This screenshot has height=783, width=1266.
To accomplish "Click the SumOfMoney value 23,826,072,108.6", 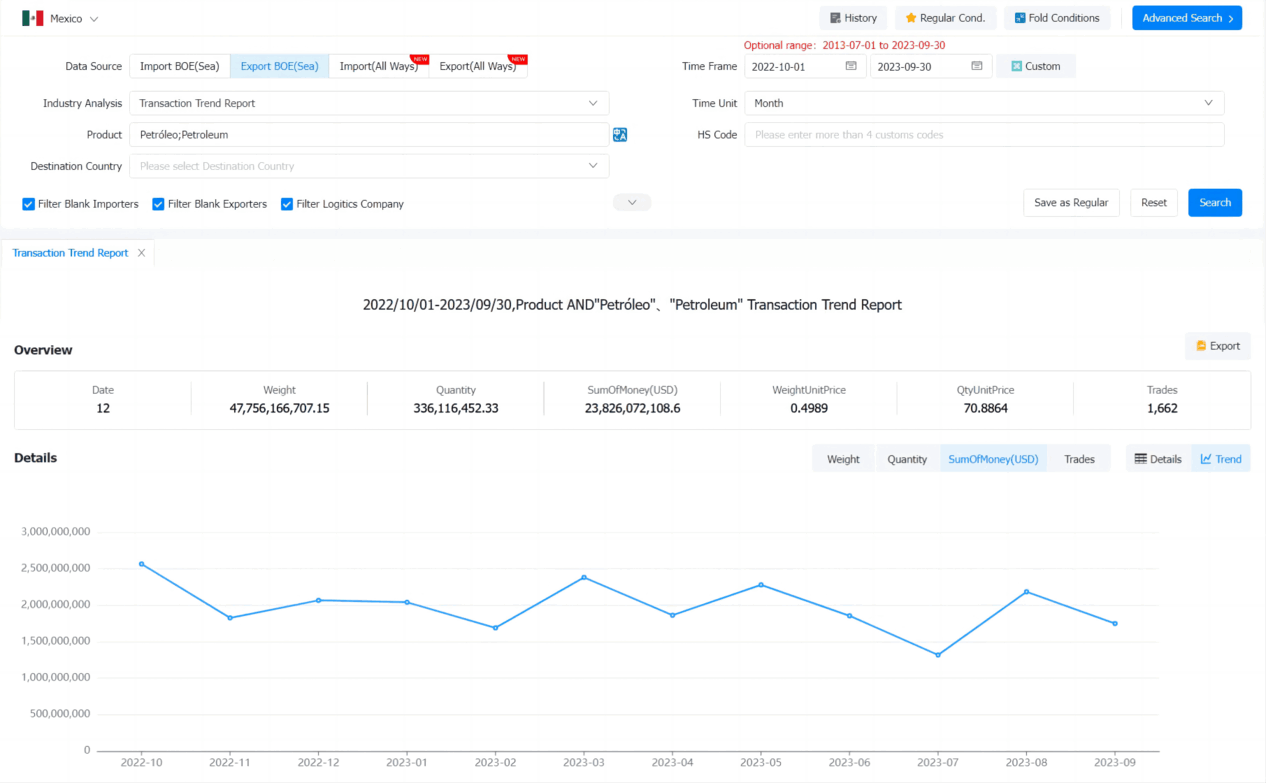I will [633, 408].
